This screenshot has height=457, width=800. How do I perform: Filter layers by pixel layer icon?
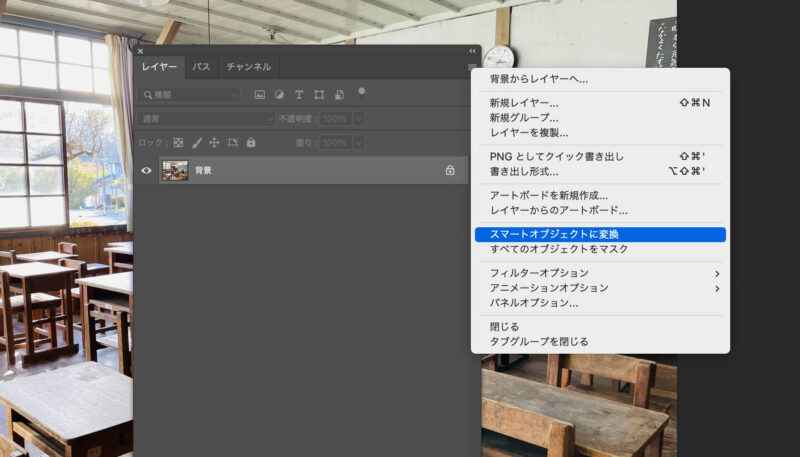click(260, 95)
